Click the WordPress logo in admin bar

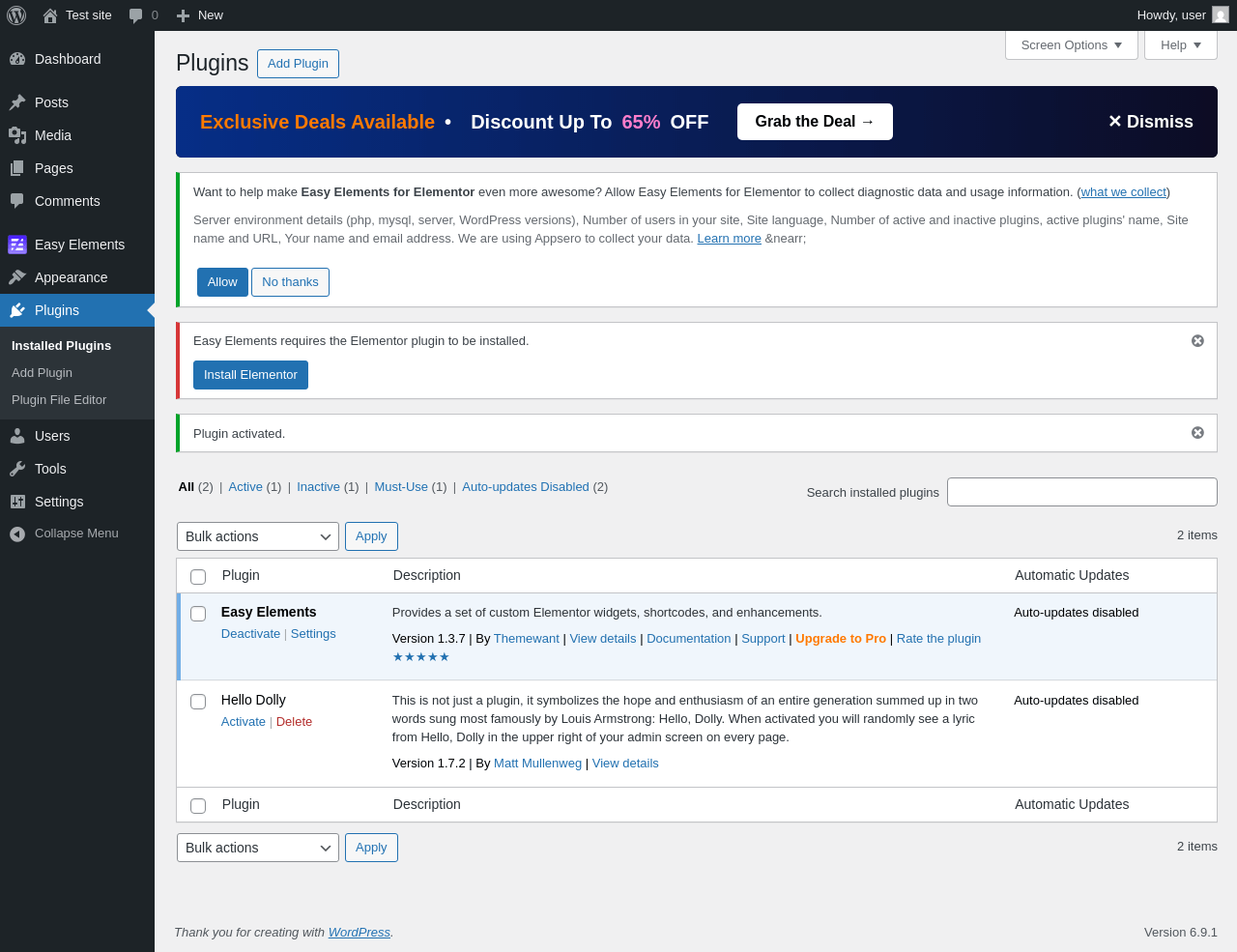[x=16, y=15]
